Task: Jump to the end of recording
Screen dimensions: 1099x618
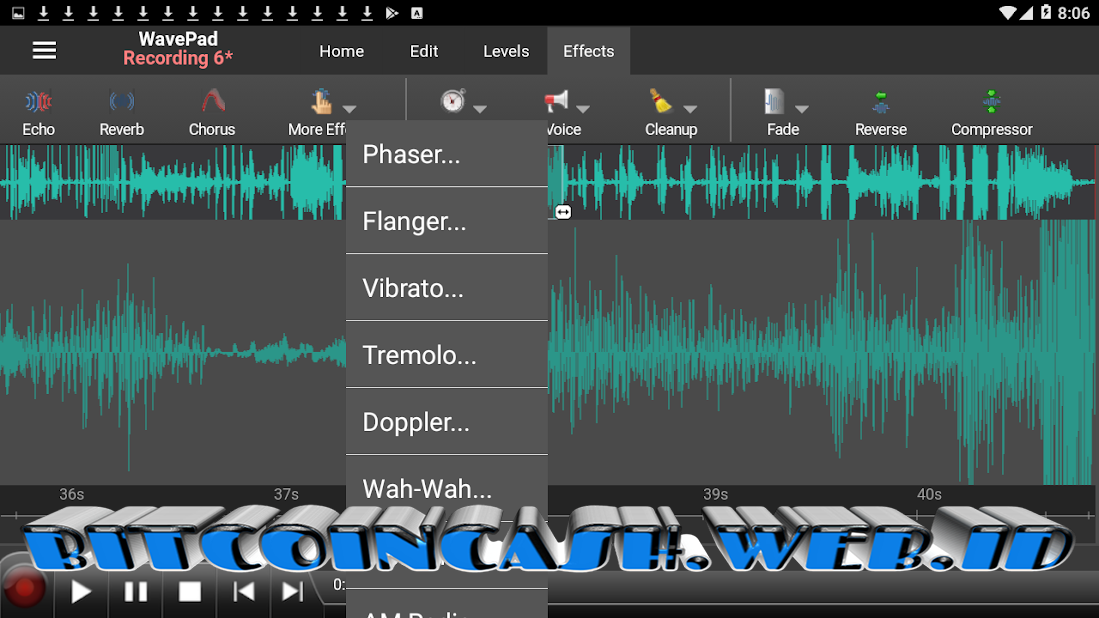Action: coord(292,592)
